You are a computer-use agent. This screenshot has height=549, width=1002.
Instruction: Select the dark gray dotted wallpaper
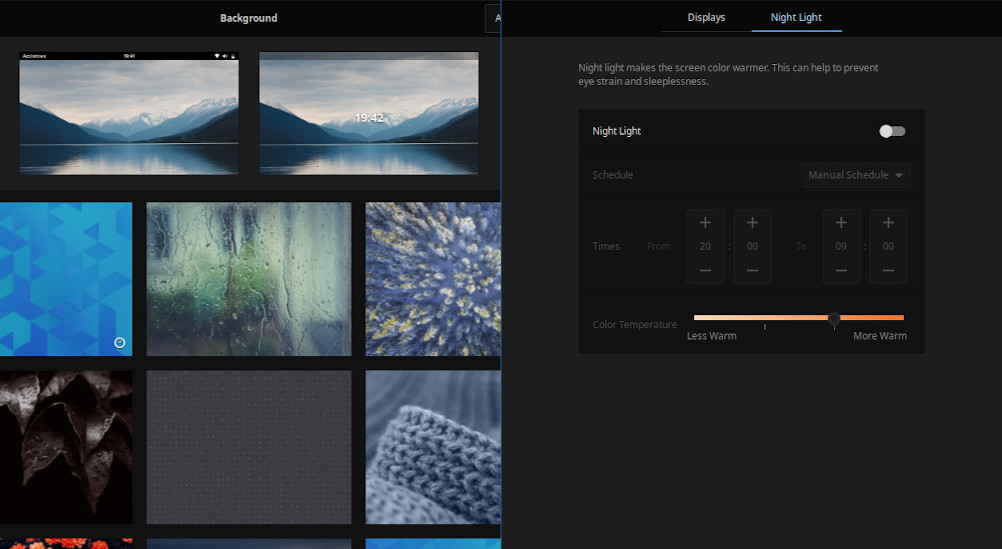coord(249,447)
